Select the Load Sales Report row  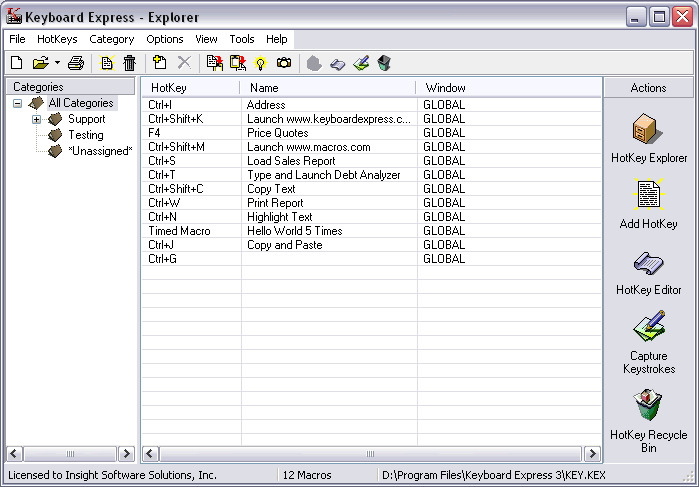coord(371,161)
